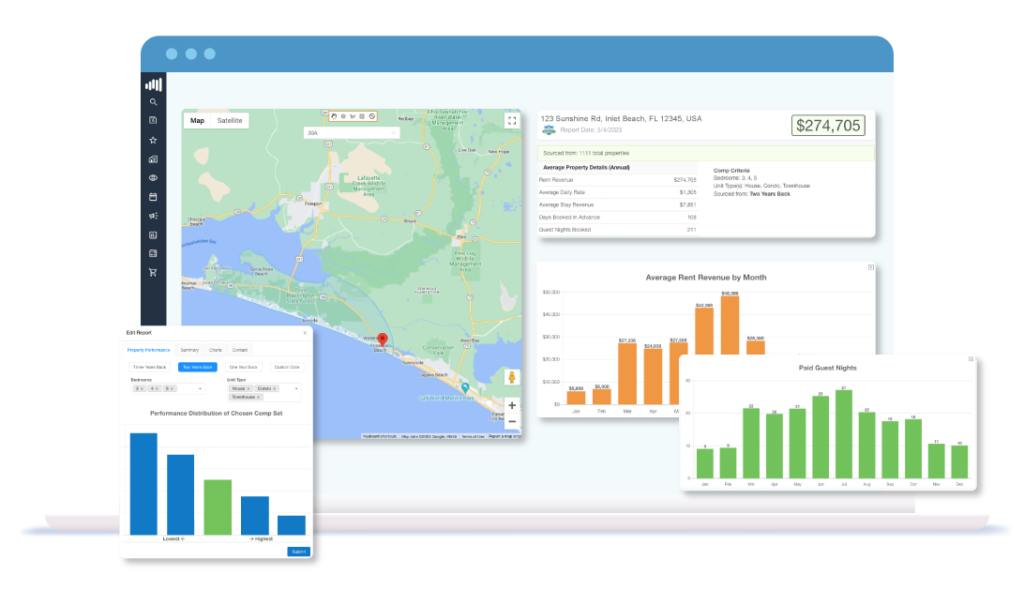
Task: Select the One Year Back option
Action: coord(243,367)
